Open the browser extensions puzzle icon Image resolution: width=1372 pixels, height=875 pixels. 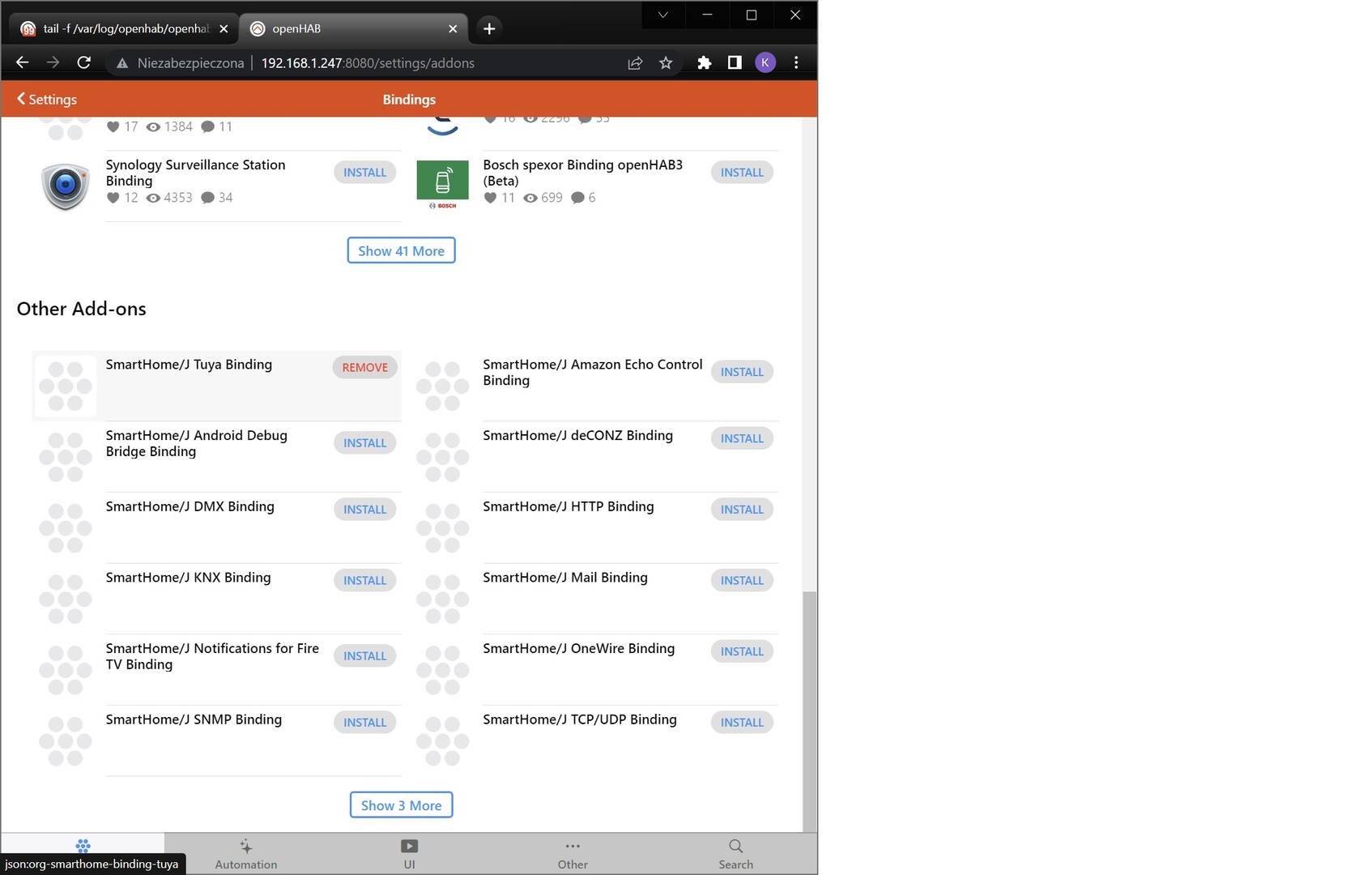704,62
